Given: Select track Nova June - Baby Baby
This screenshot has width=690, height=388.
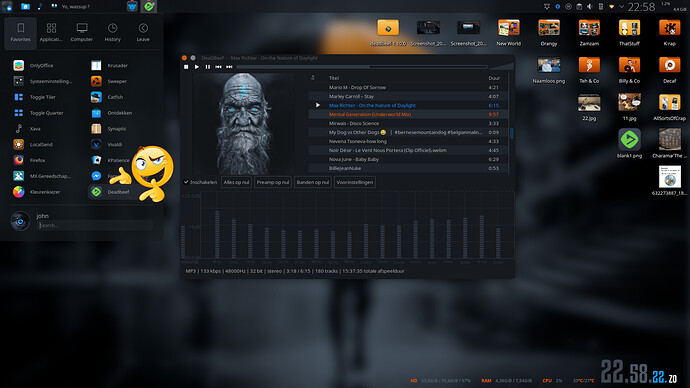Looking at the screenshot, I should pos(408,160).
